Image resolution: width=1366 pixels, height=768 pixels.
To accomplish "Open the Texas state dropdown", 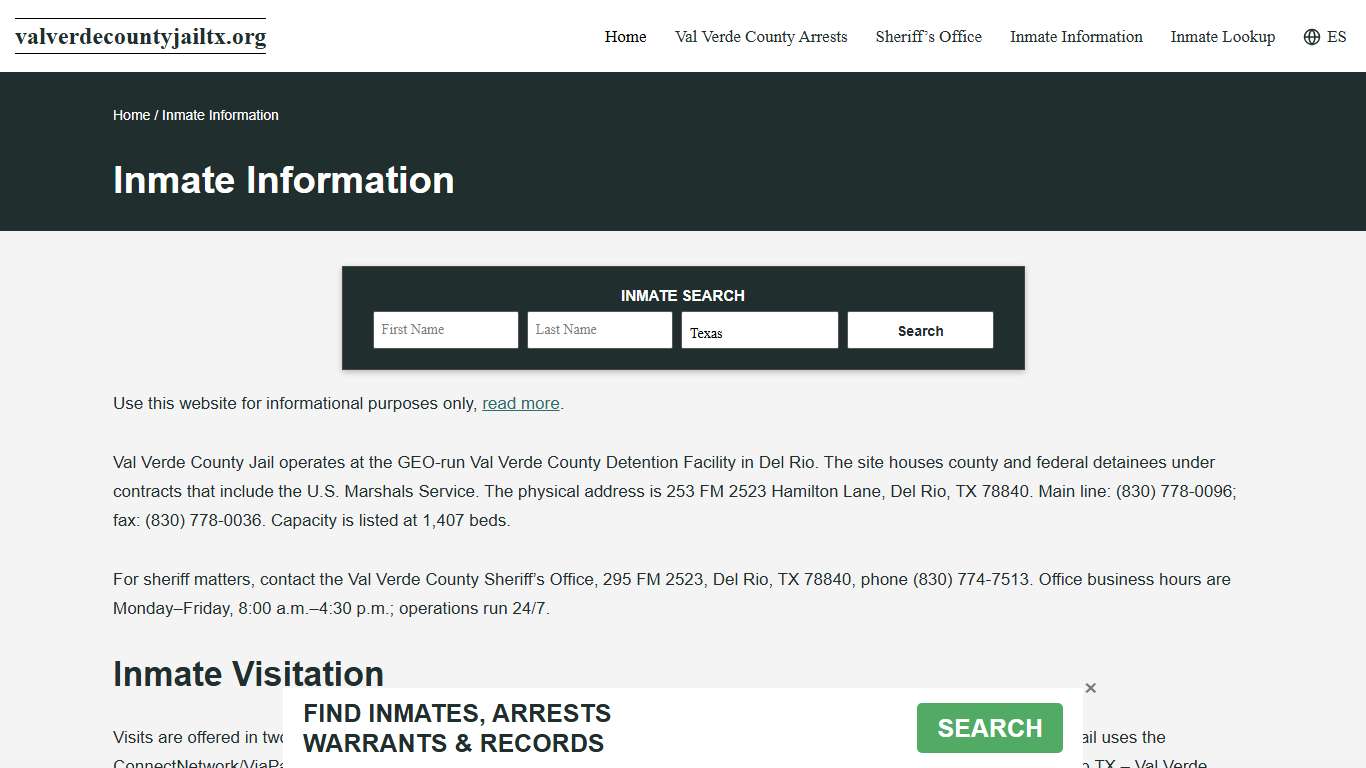I will click(759, 329).
